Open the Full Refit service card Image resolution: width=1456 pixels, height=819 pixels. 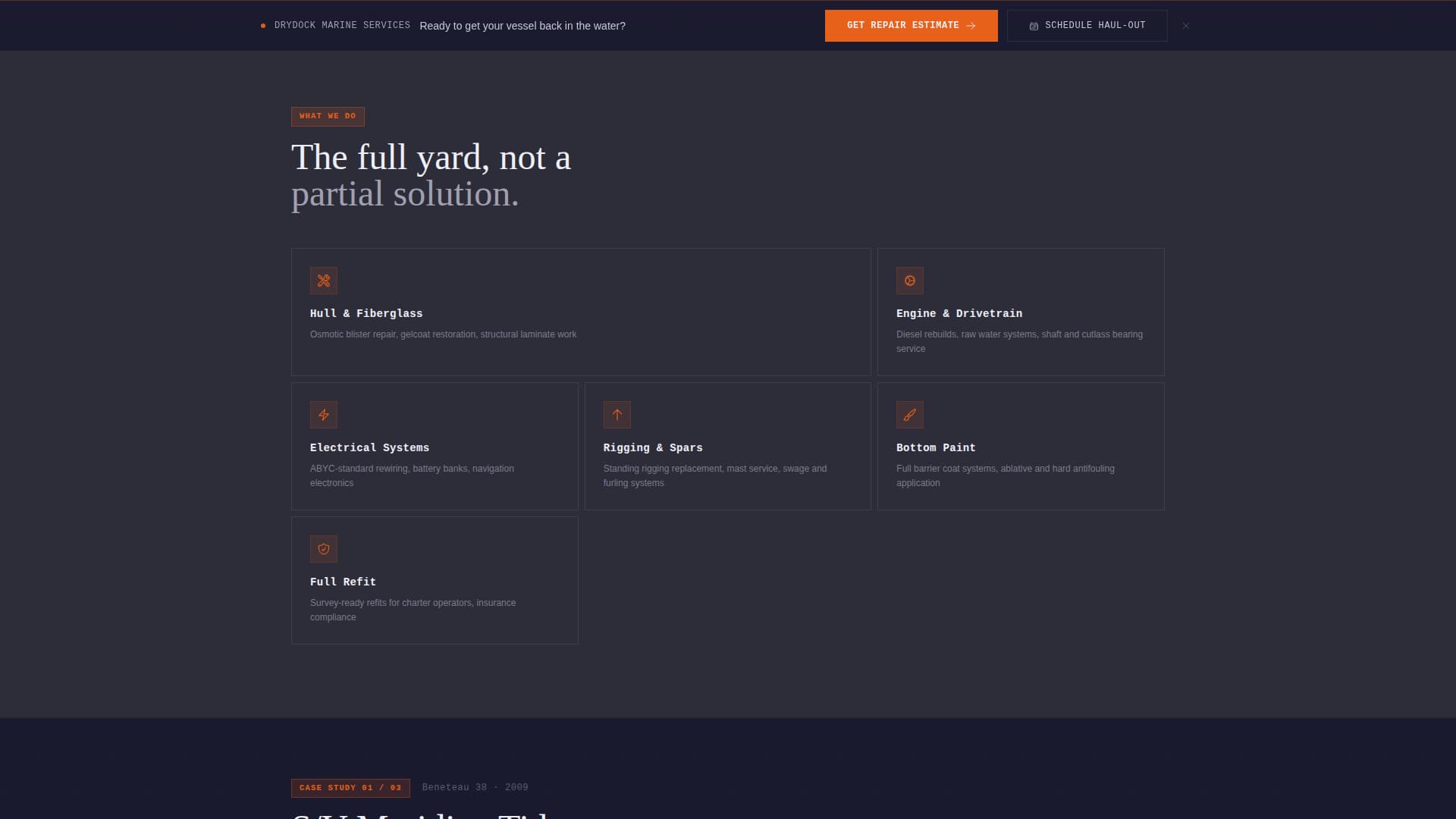pyautogui.click(x=435, y=580)
